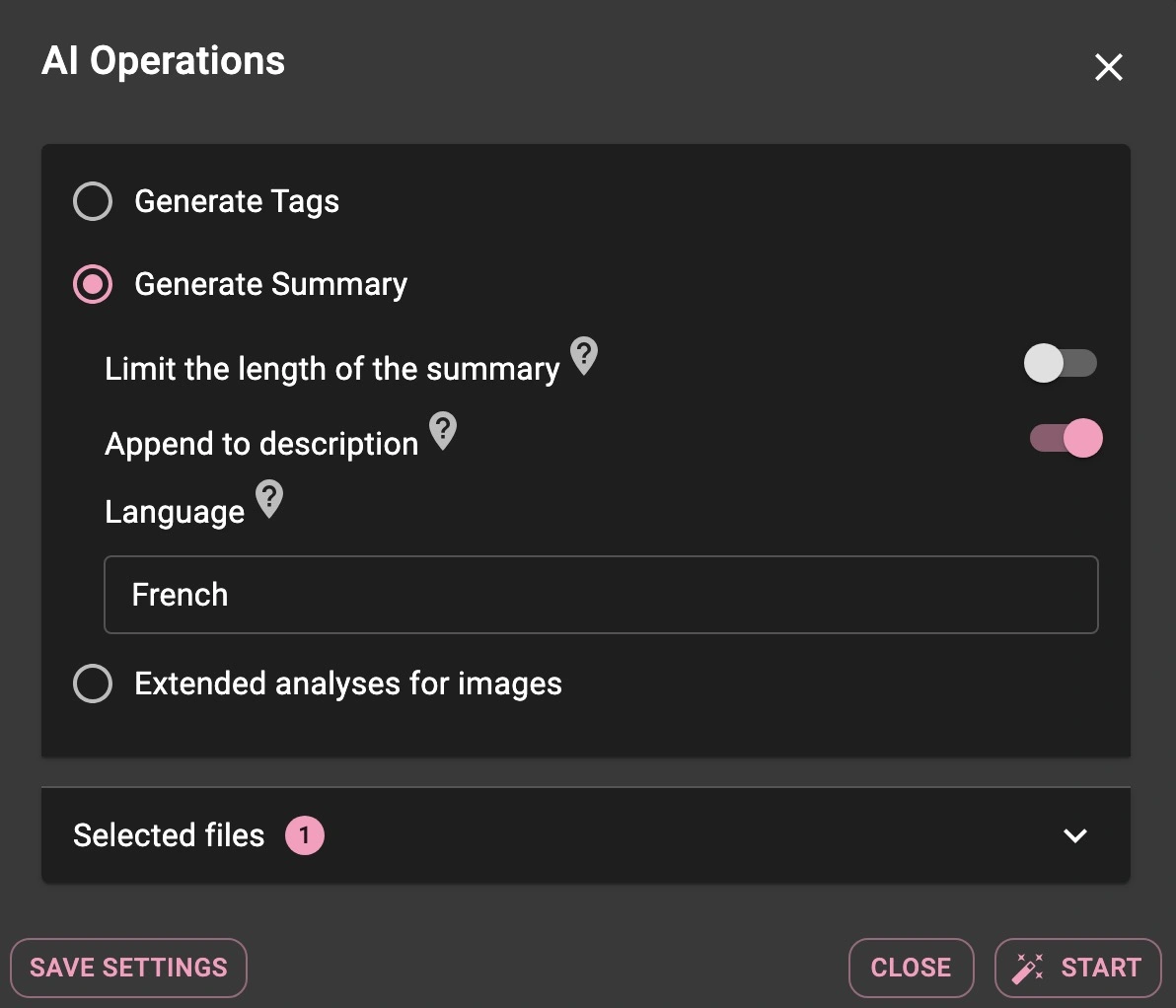Click the Save Settings button
The height and width of the screenshot is (1008, 1176).
coord(128,968)
